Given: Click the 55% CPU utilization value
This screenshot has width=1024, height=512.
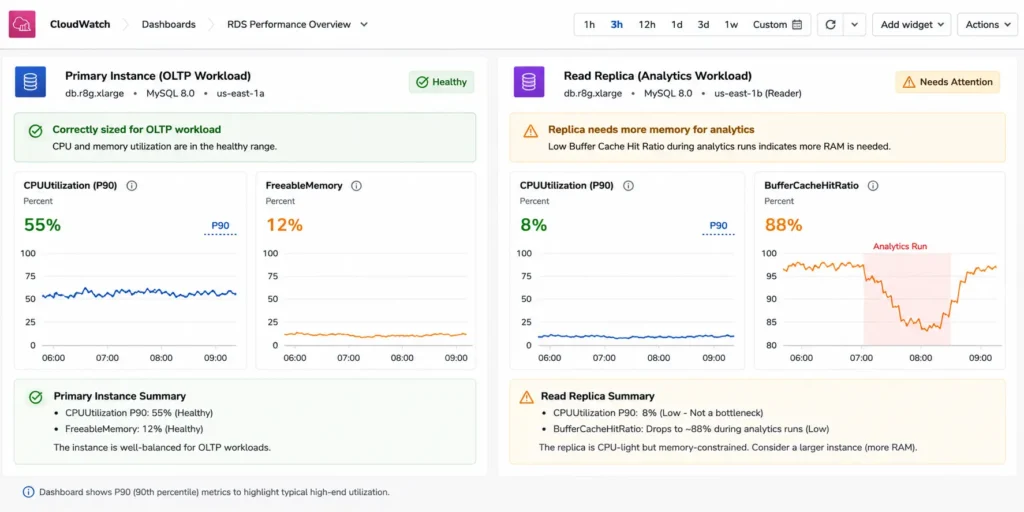Looking at the screenshot, I should [42, 225].
